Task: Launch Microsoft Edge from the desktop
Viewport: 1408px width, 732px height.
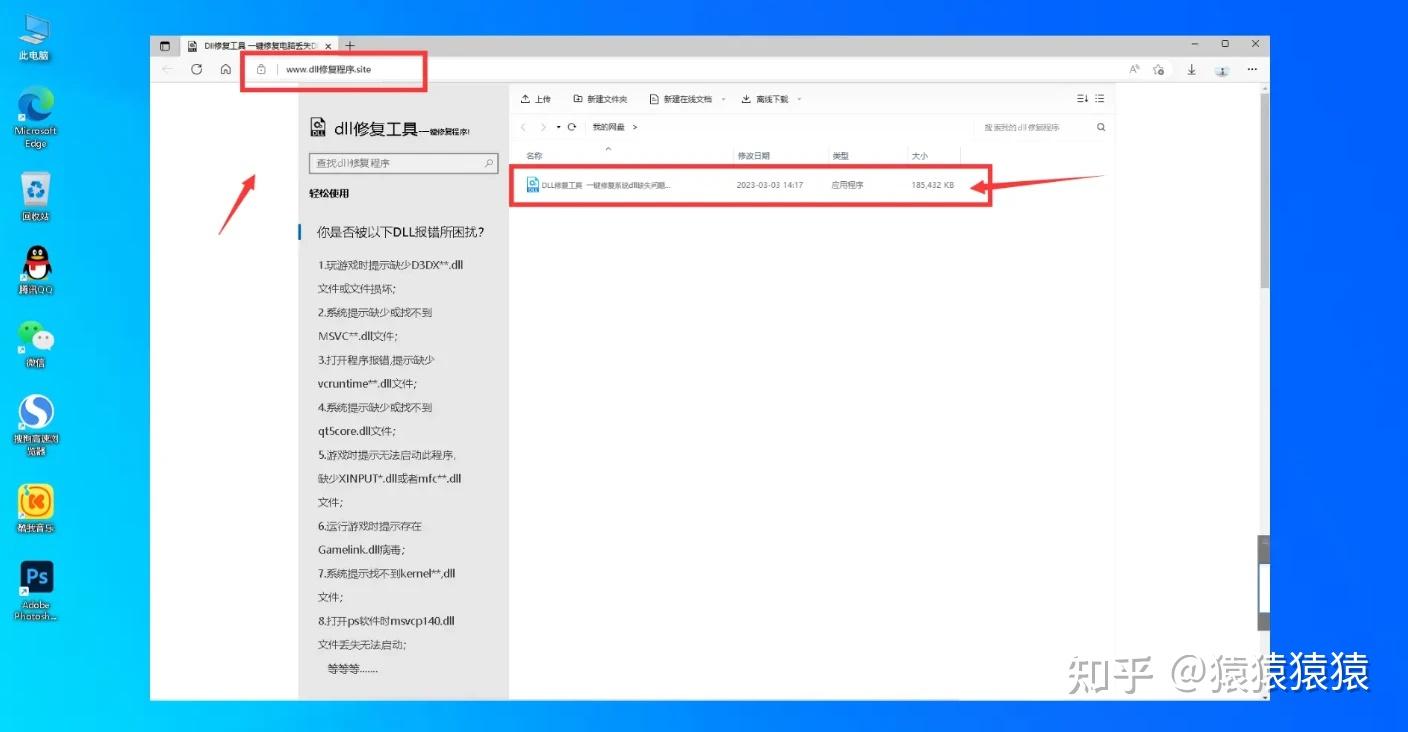Action: tap(35, 117)
